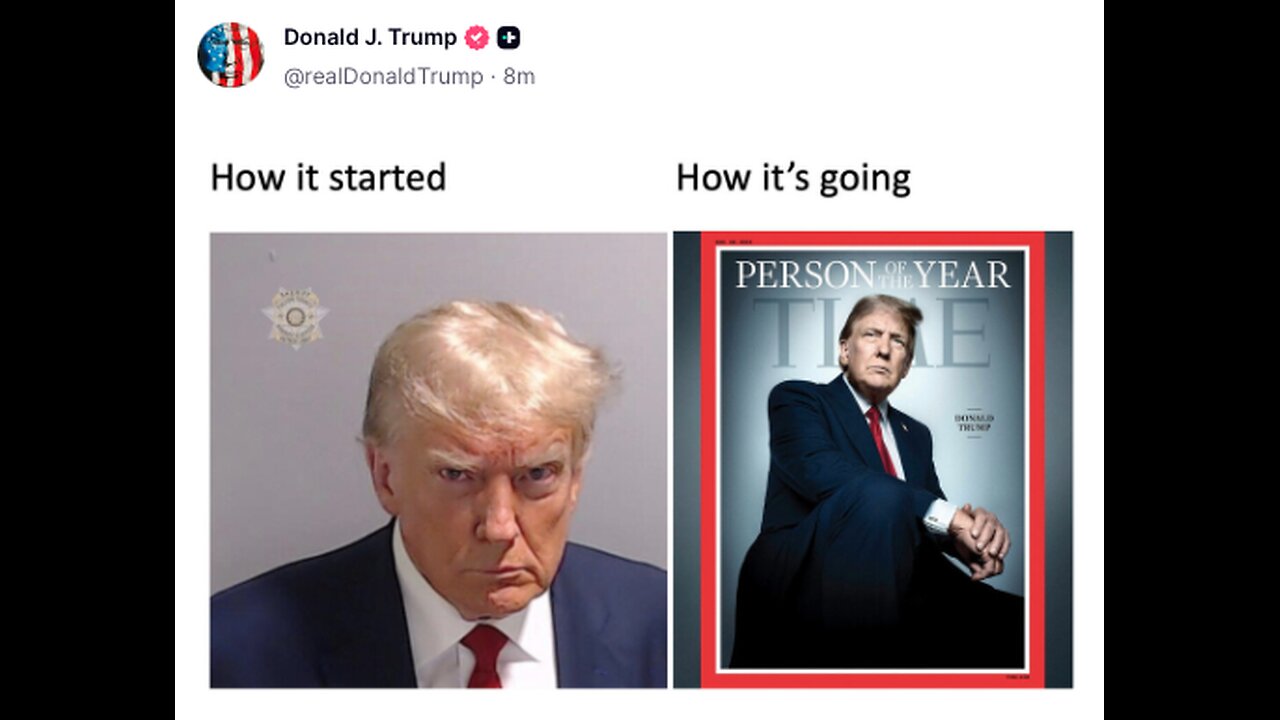The height and width of the screenshot is (720, 1280).
Task: Select the How it's going caption
Action: click(793, 178)
